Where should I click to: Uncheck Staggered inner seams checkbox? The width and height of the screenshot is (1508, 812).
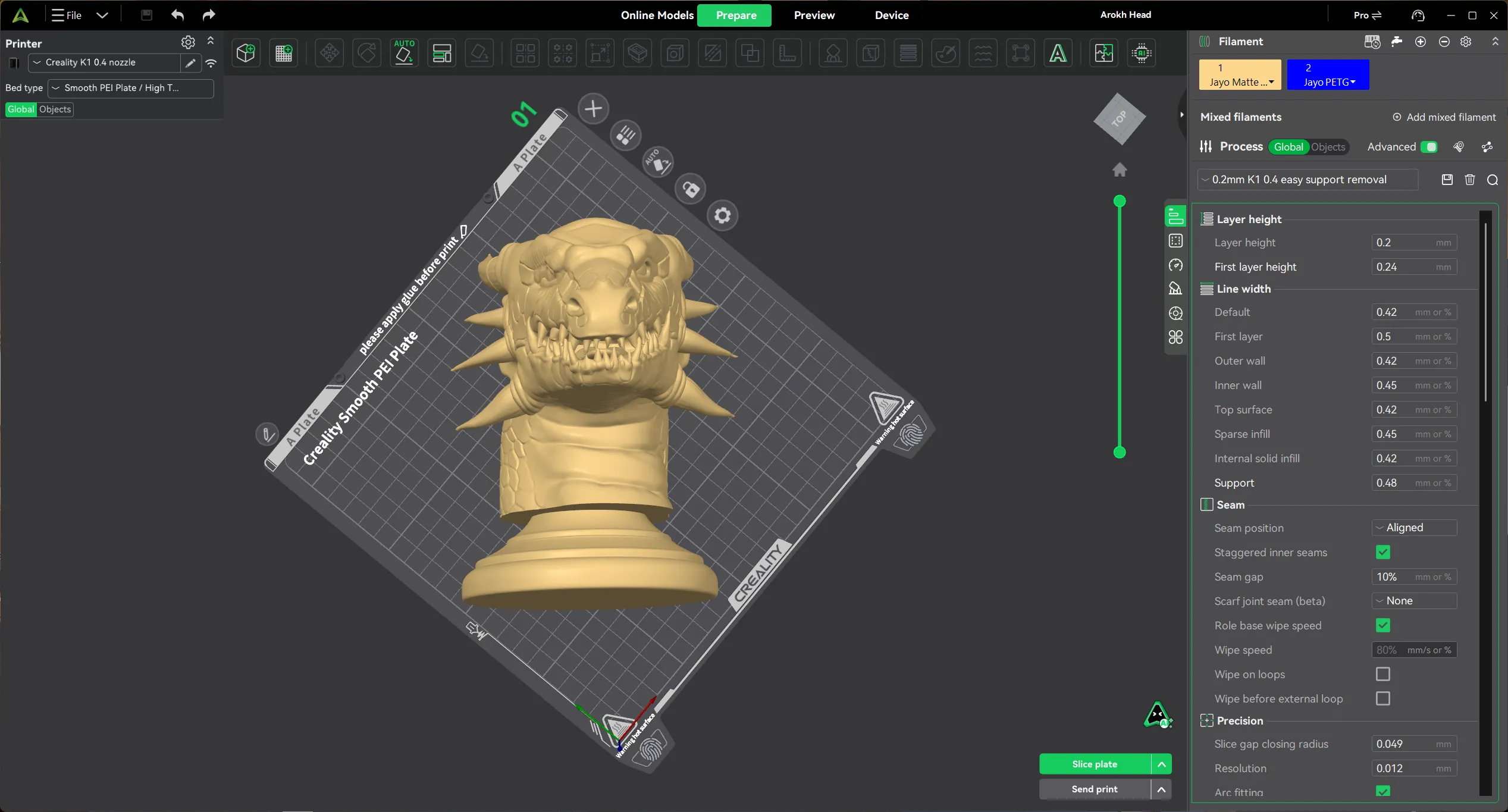[x=1383, y=552]
